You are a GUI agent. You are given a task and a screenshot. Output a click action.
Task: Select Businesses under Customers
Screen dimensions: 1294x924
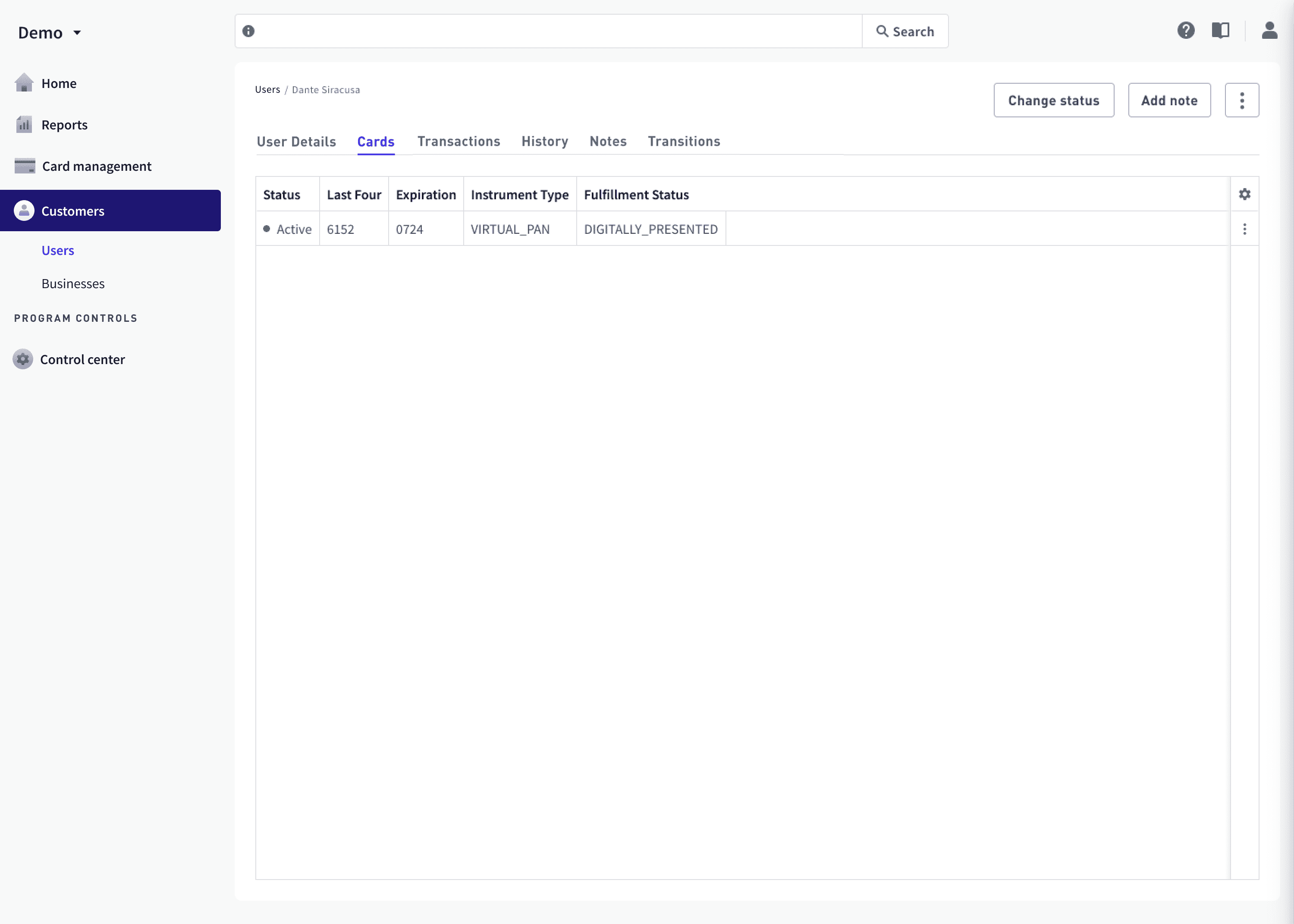click(73, 284)
